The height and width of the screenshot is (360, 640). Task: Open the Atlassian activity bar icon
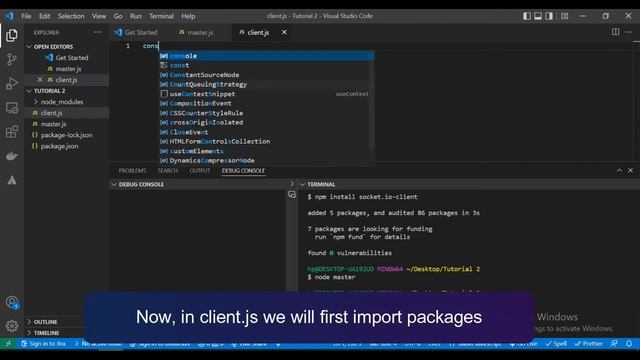click(12, 180)
